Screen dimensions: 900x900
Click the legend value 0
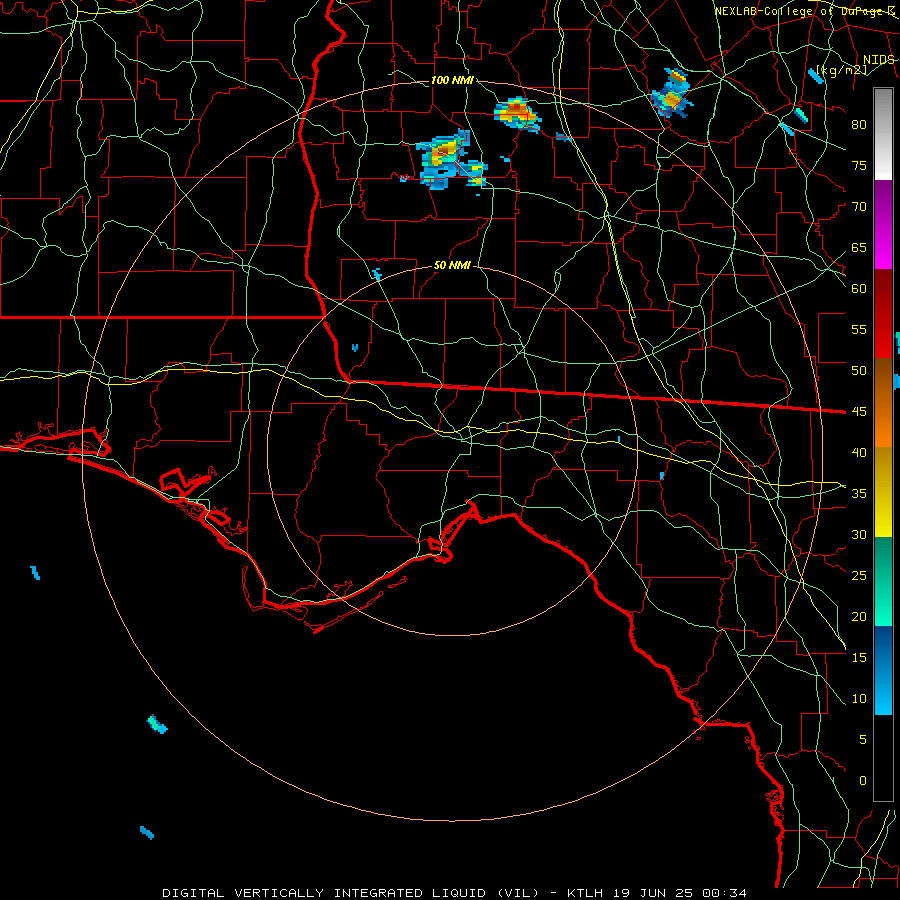pos(863,781)
